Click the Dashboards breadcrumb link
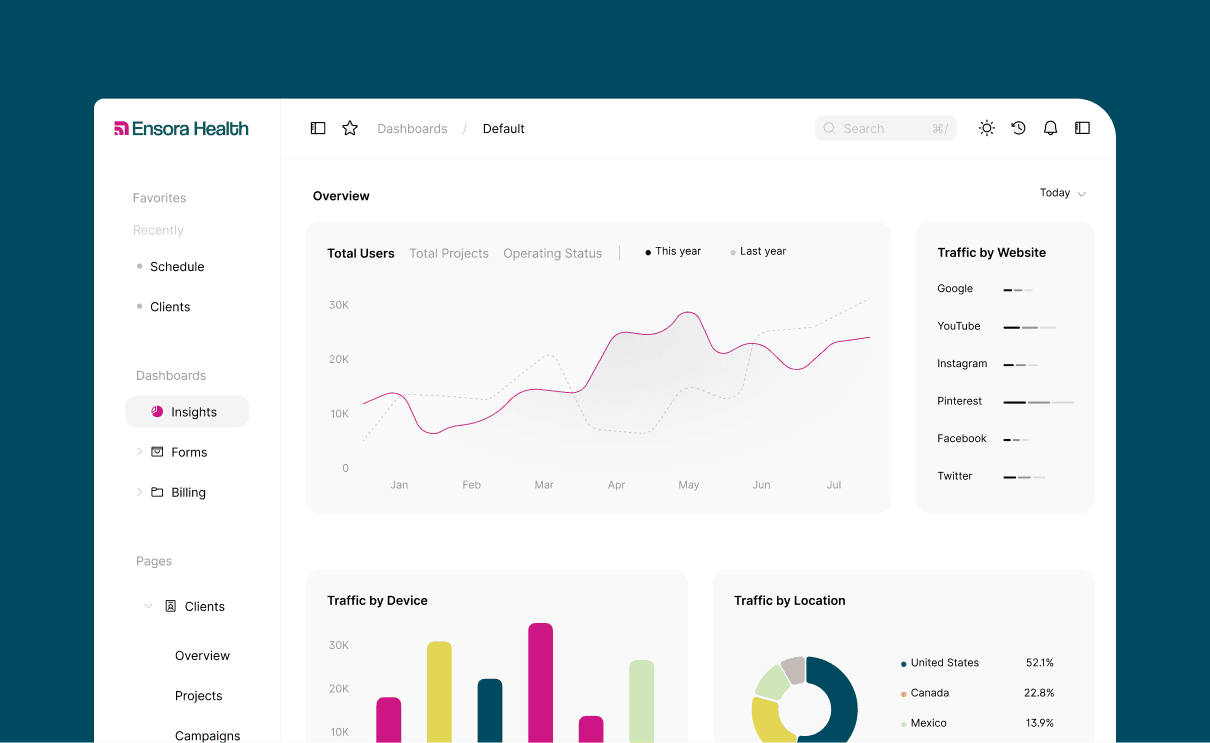 pyautogui.click(x=412, y=129)
